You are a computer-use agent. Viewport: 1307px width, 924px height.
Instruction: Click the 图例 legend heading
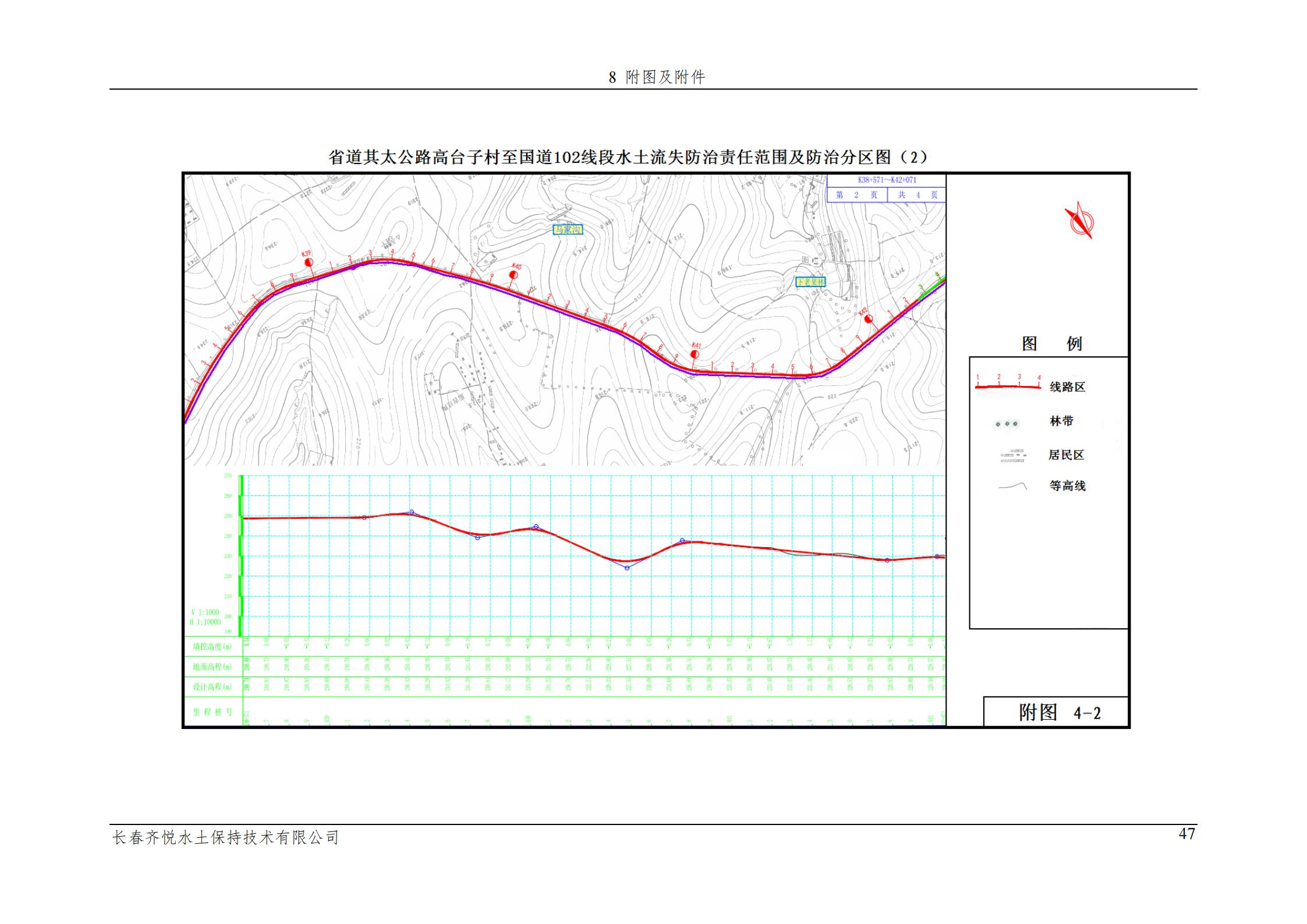[x=1051, y=344]
